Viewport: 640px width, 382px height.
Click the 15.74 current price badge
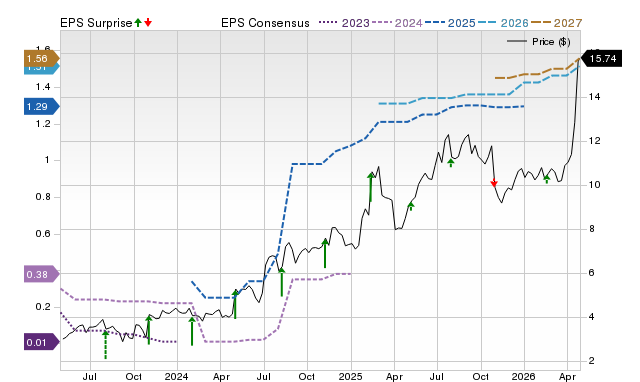coord(601,58)
